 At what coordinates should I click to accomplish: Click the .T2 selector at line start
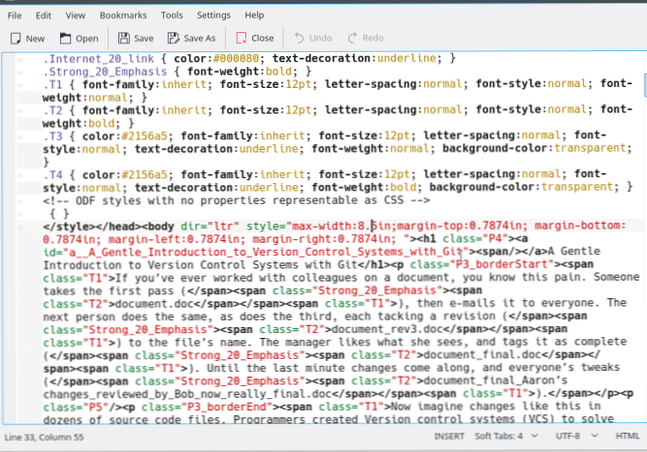coord(52,110)
